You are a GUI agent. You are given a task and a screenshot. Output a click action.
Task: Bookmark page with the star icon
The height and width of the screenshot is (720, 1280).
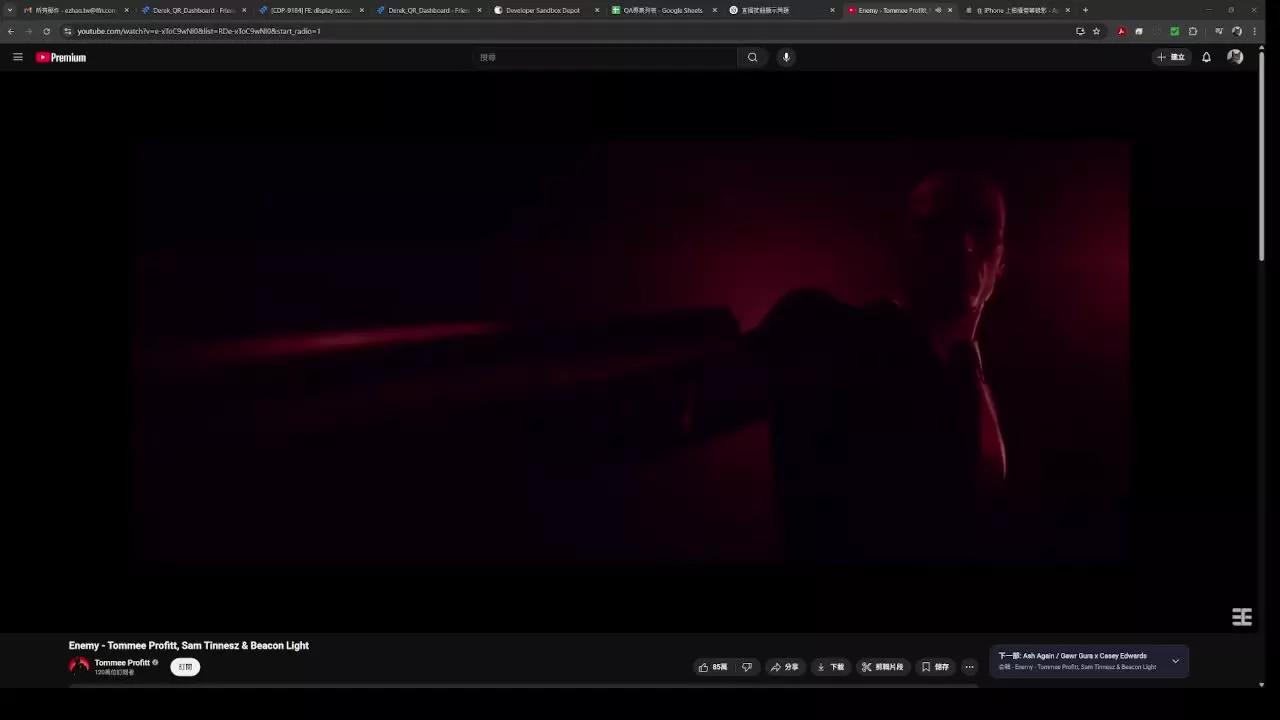coord(1096,31)
